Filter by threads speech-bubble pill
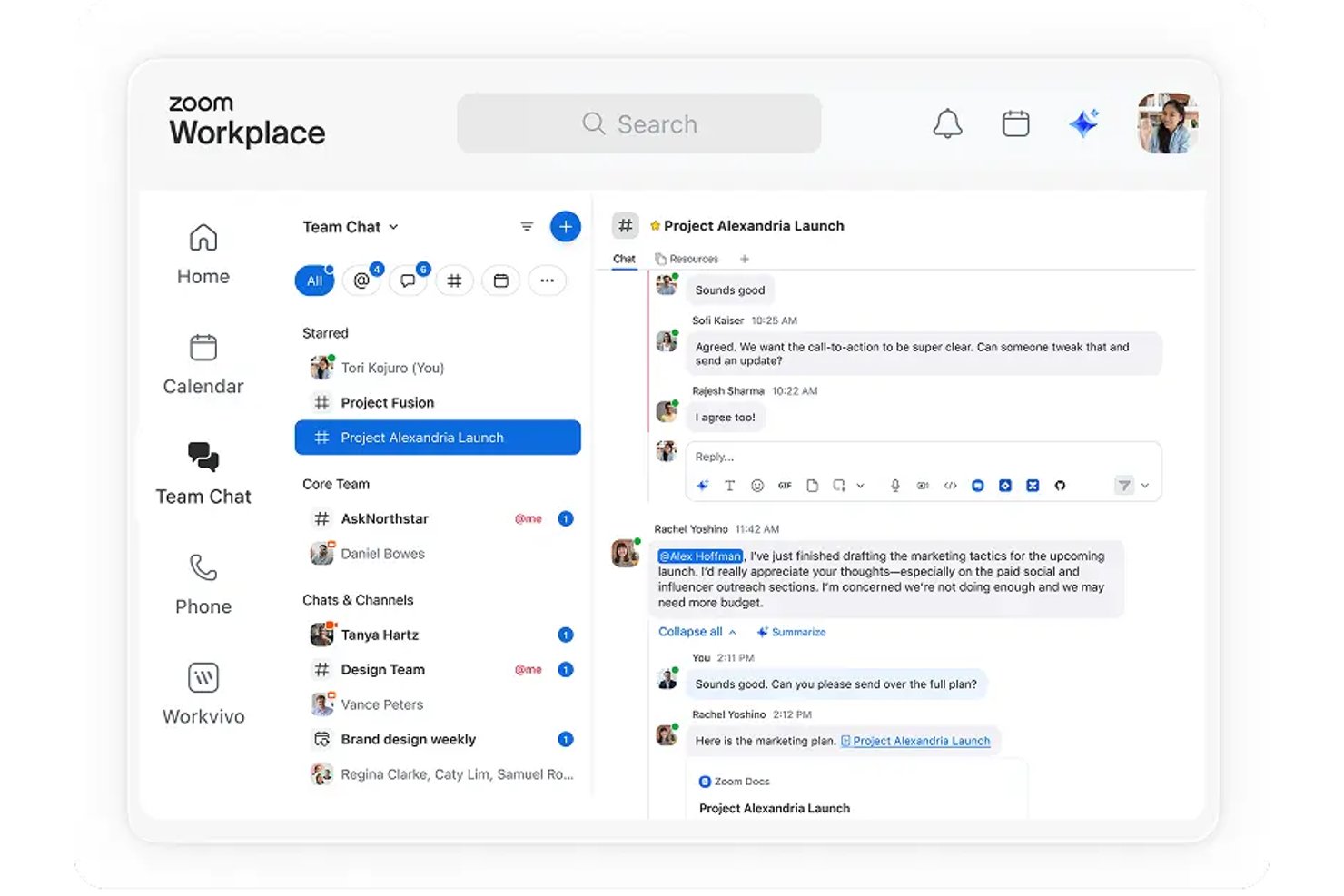Image resolution: width=1344 pixels, height=896 pixels. [x=408, y=281]
